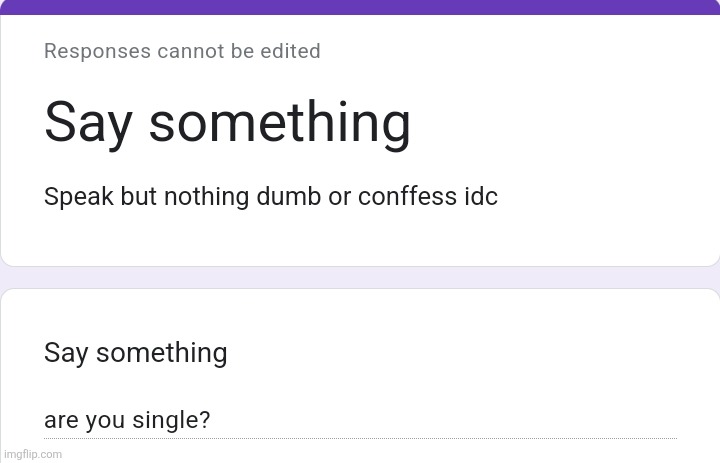The height and width of the screenshot is (463, 720).
Task: Click the word "Speak" in the description
Action: [78, 197]
